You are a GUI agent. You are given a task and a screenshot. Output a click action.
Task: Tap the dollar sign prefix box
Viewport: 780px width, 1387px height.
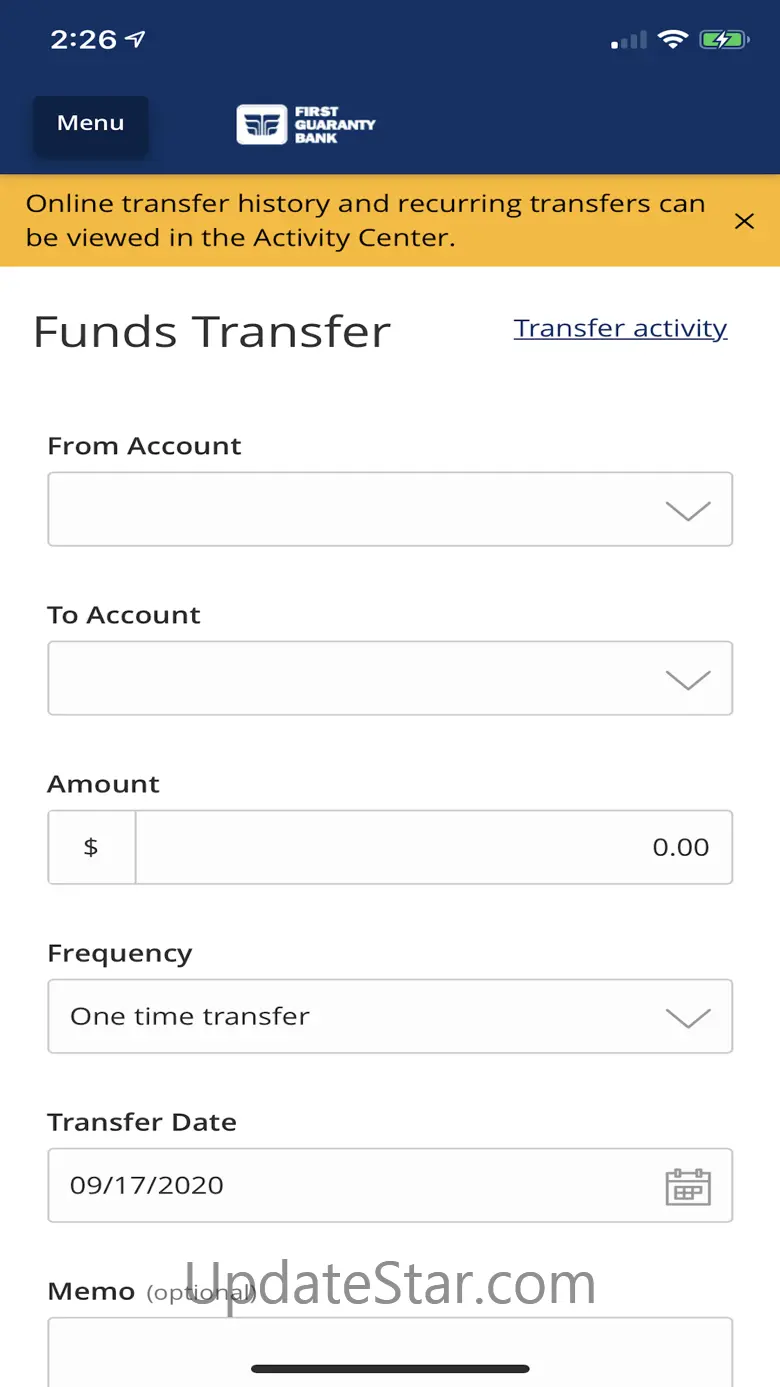point(91,847)
